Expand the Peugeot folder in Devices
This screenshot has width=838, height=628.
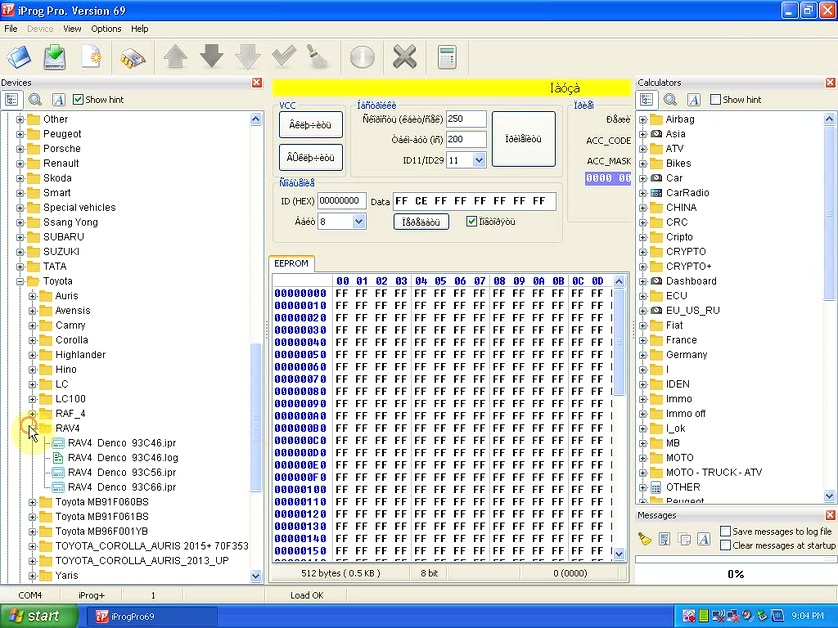point(20,134)
